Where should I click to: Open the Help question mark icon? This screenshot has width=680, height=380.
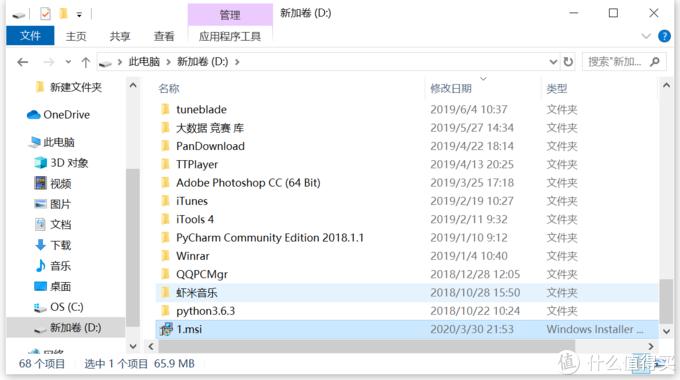[x=664, y=36]
